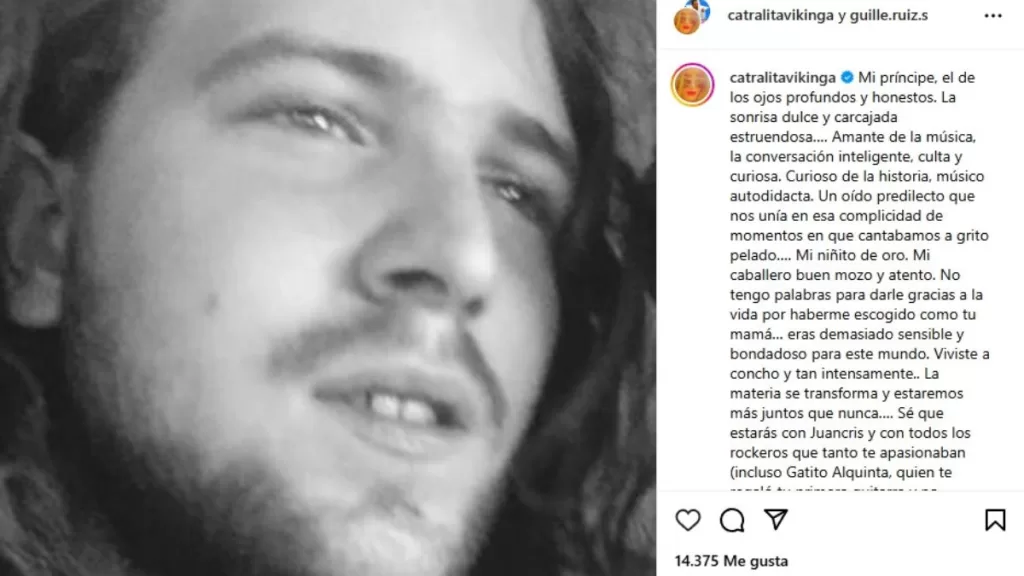This screenshot has height=576, width=1024.
Task: Click the front profile avatar in post header
Action: click(686, 22)
